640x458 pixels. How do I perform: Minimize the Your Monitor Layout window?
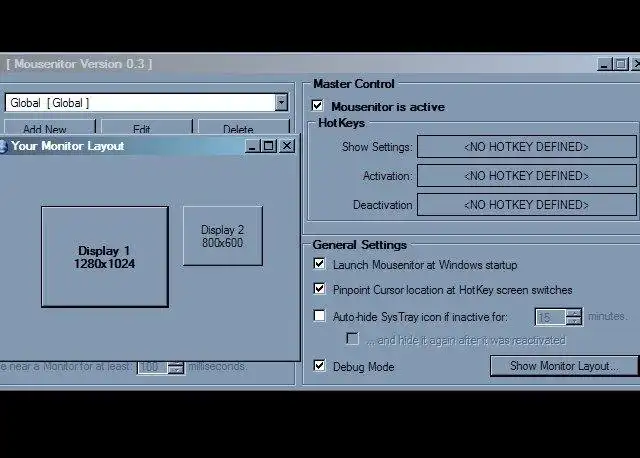point(252,146)
